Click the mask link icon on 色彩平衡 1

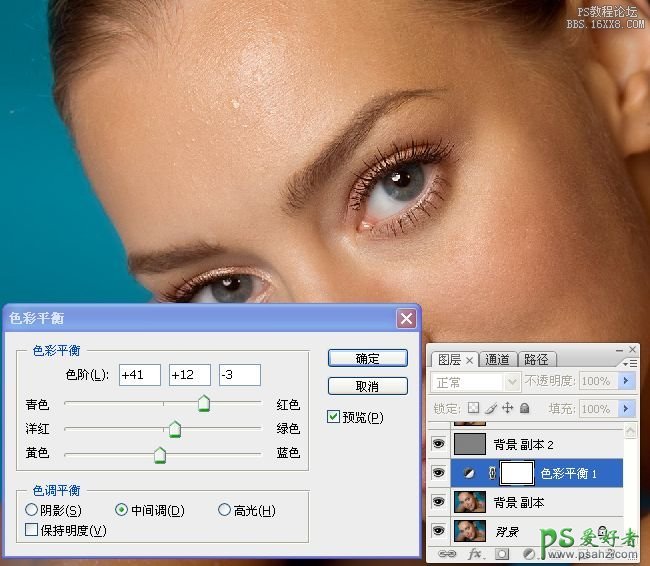click(x=492, y=473)
